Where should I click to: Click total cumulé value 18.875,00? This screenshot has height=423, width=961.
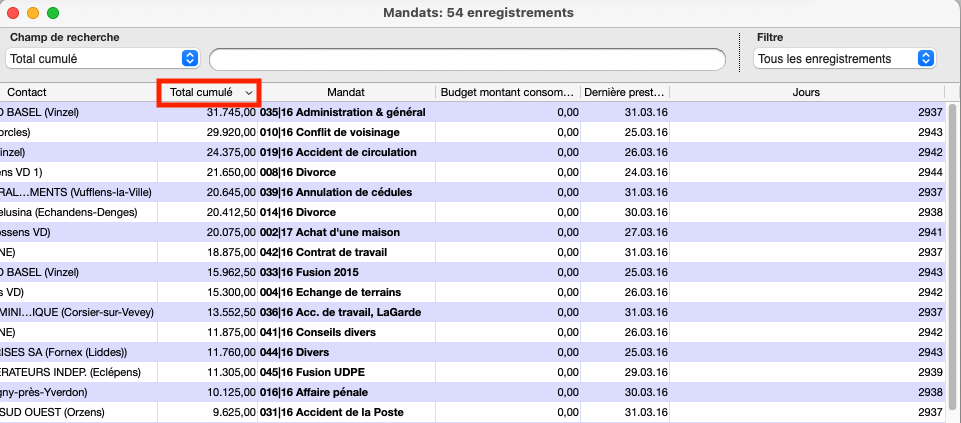(231, 252)
